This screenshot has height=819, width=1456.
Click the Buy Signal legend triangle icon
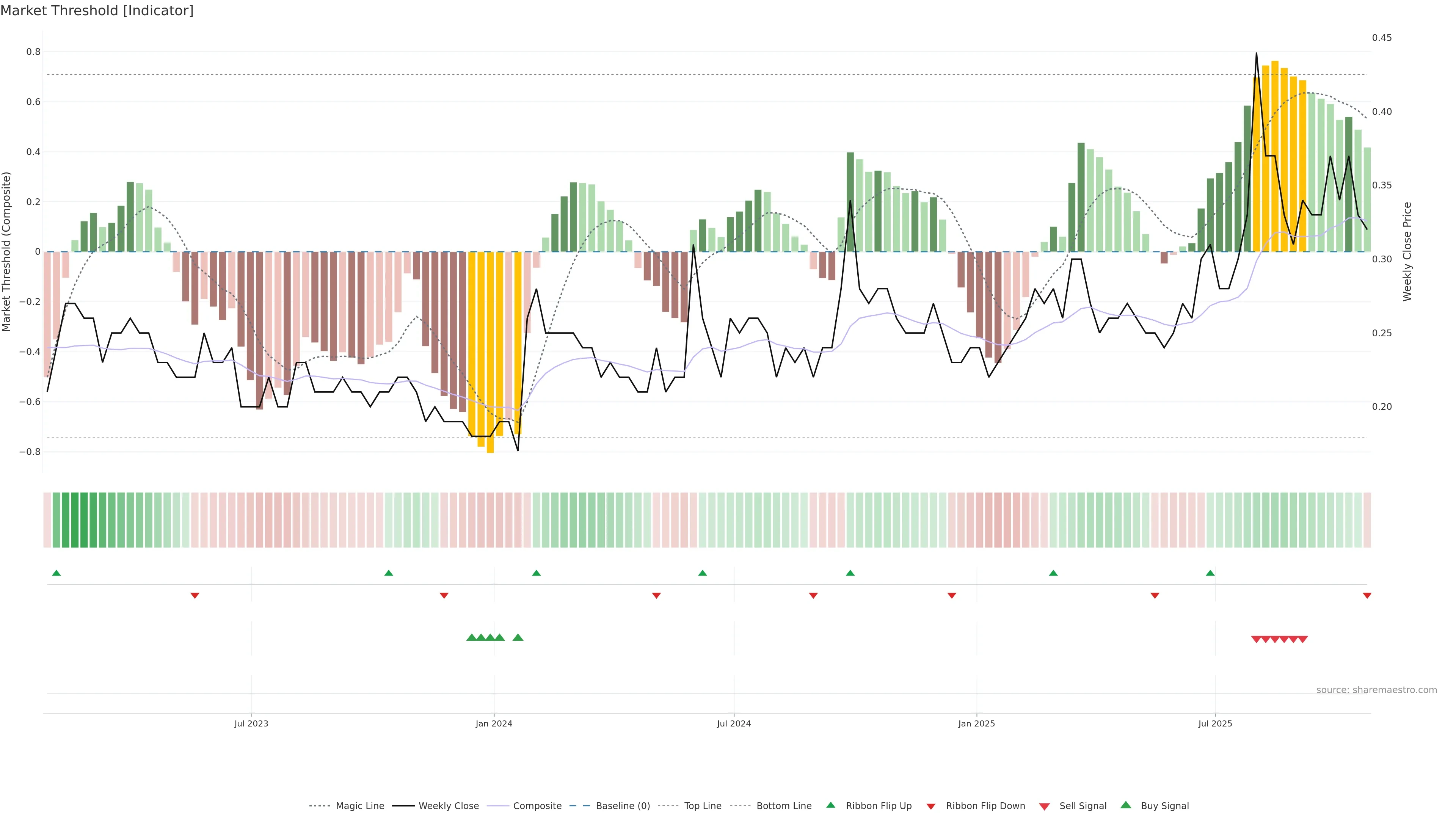pos(1126,805)
